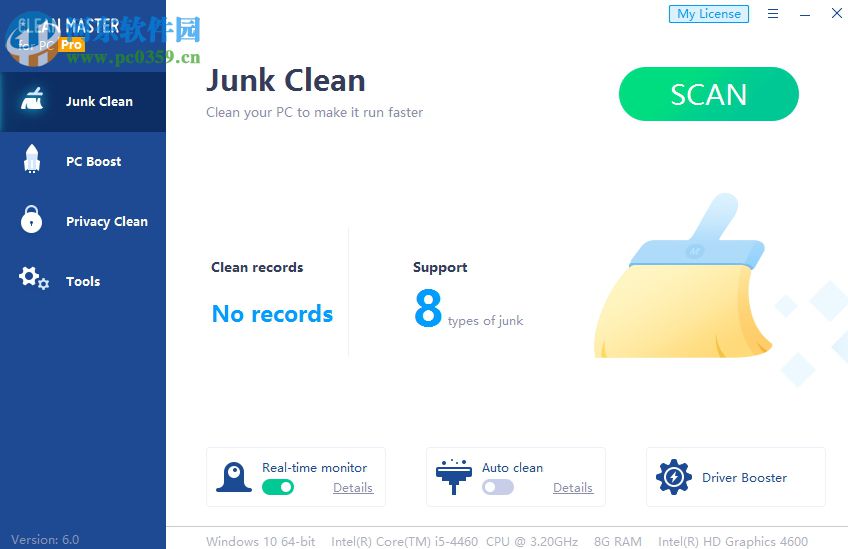Click the 'Support' heading

[x=440, y=267]
